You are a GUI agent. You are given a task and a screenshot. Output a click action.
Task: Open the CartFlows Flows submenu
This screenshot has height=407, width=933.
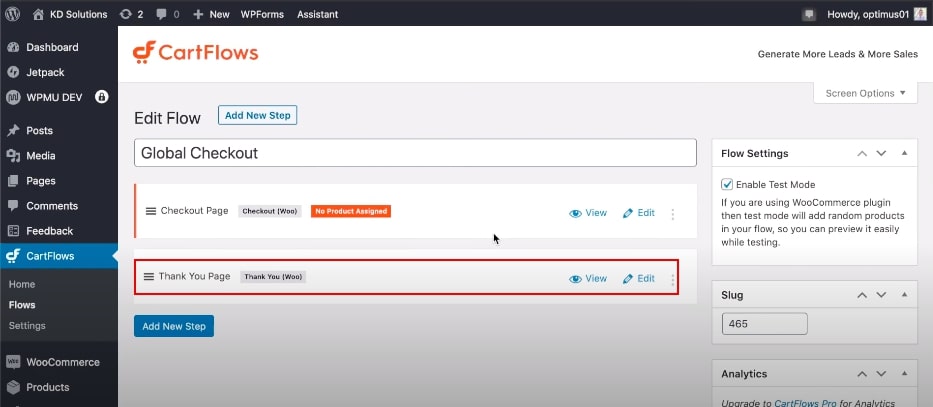click(22, 305)
